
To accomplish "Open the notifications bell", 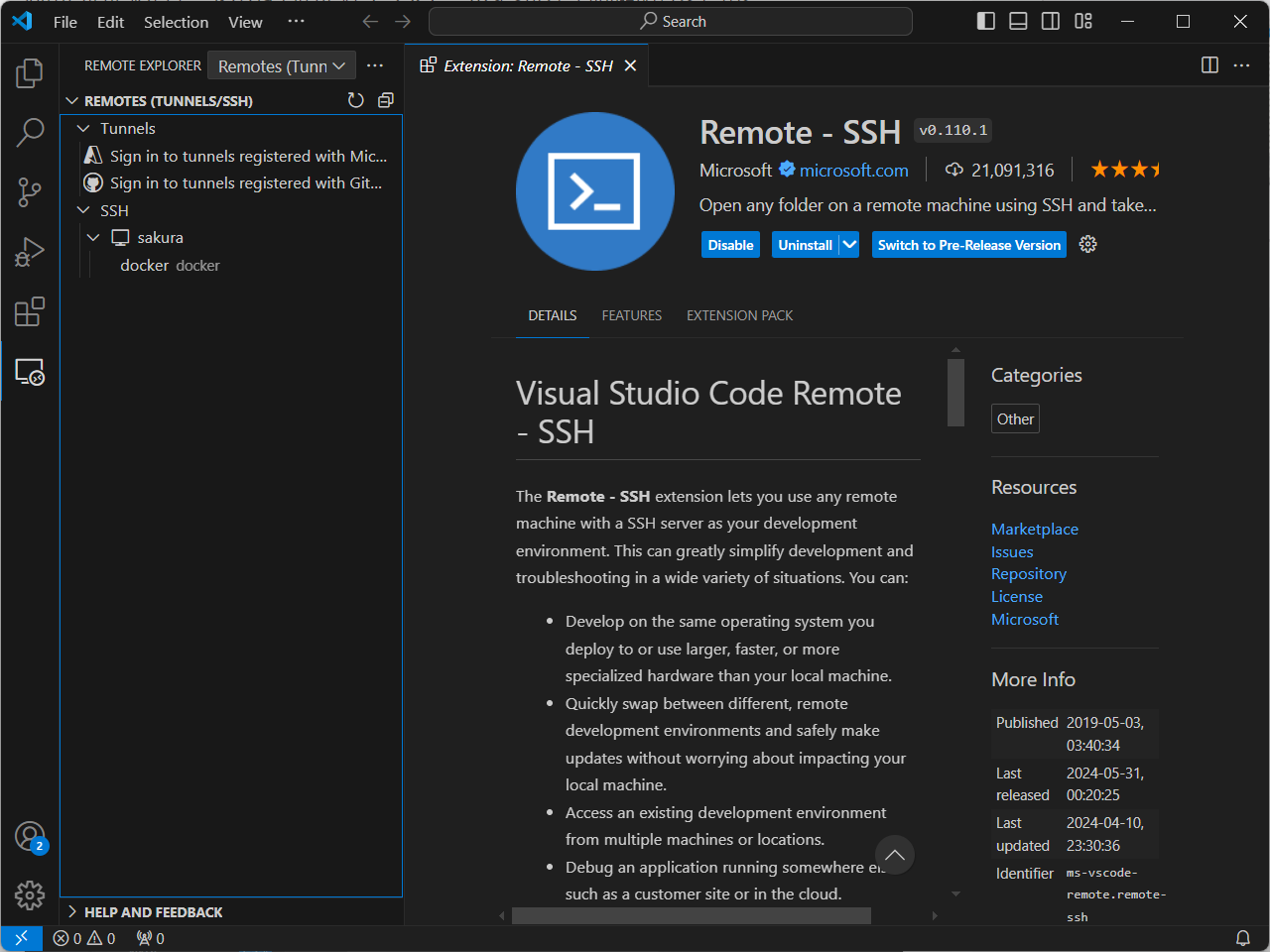I will point(1242,938).
